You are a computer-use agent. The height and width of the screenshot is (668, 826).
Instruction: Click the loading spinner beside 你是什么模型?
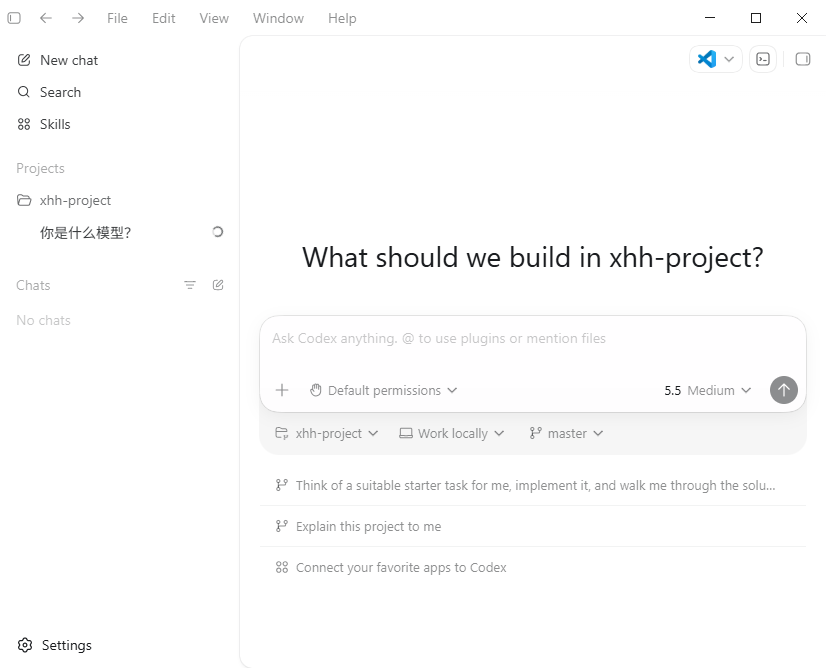pos(218,232)
